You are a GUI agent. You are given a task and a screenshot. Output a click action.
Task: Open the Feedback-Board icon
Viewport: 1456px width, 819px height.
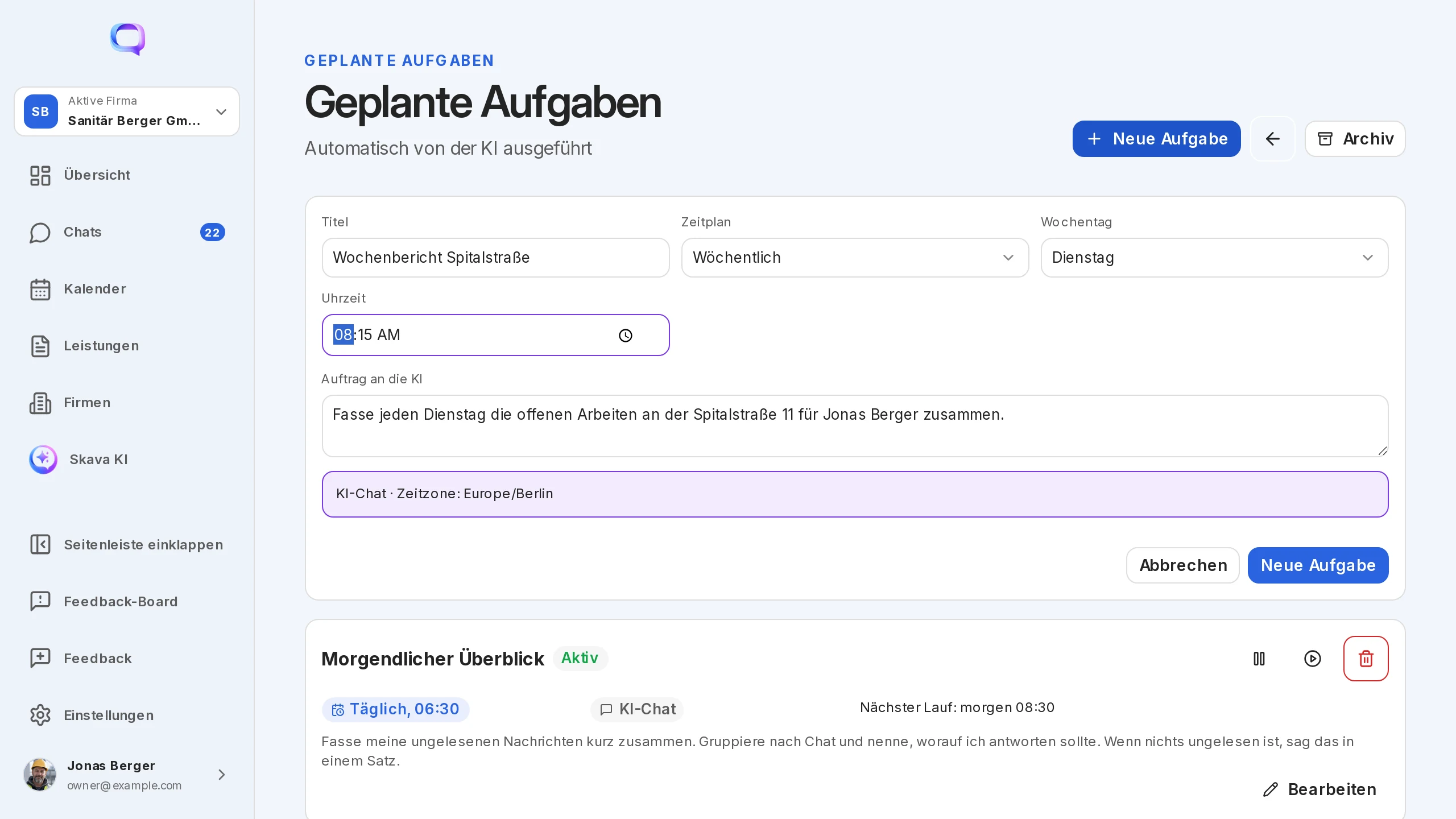[40, 602]
